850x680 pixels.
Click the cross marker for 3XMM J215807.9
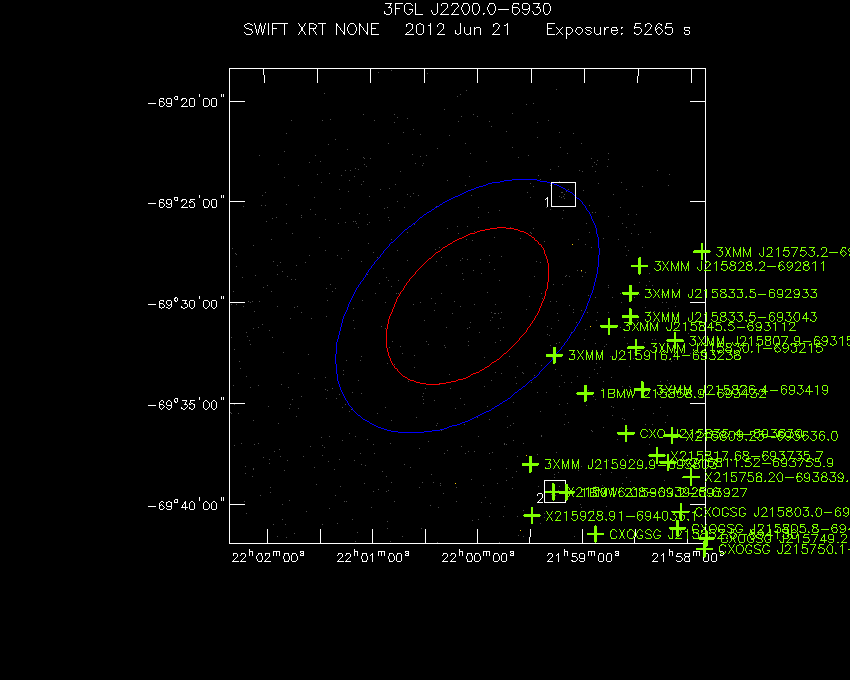coord(675,341)
